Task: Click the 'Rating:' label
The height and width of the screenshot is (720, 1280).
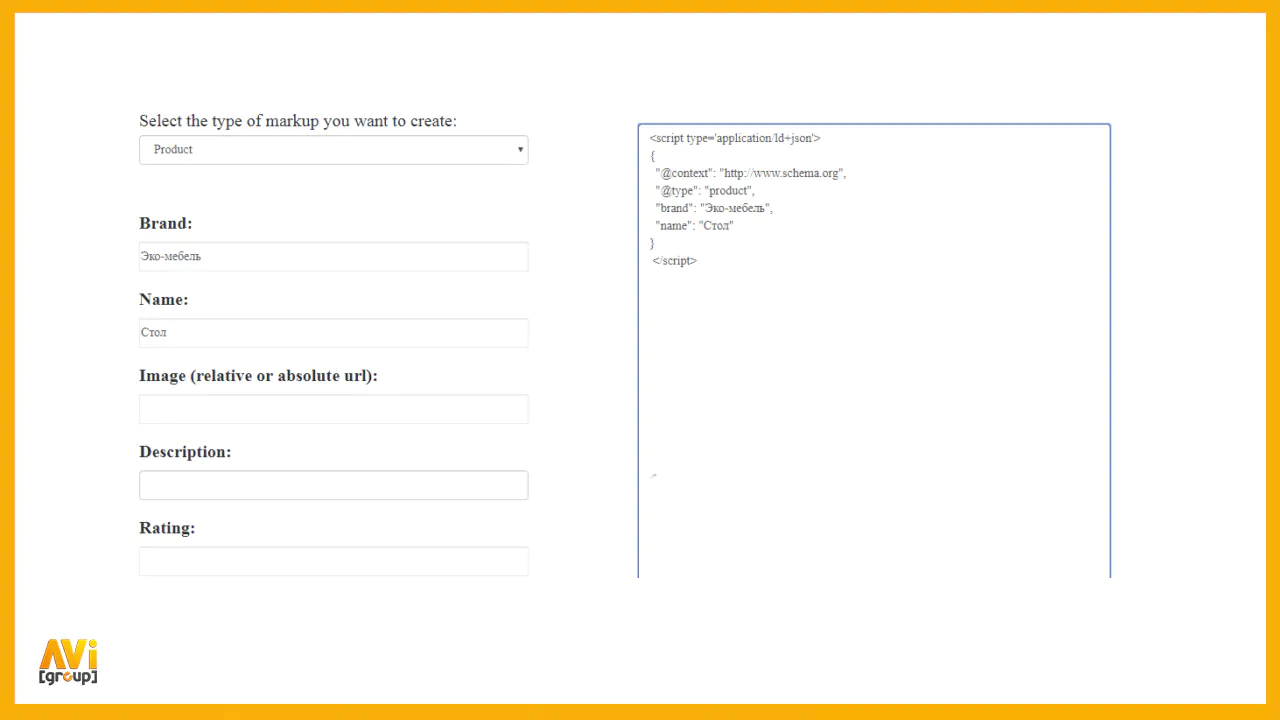Action: [167, 528]
